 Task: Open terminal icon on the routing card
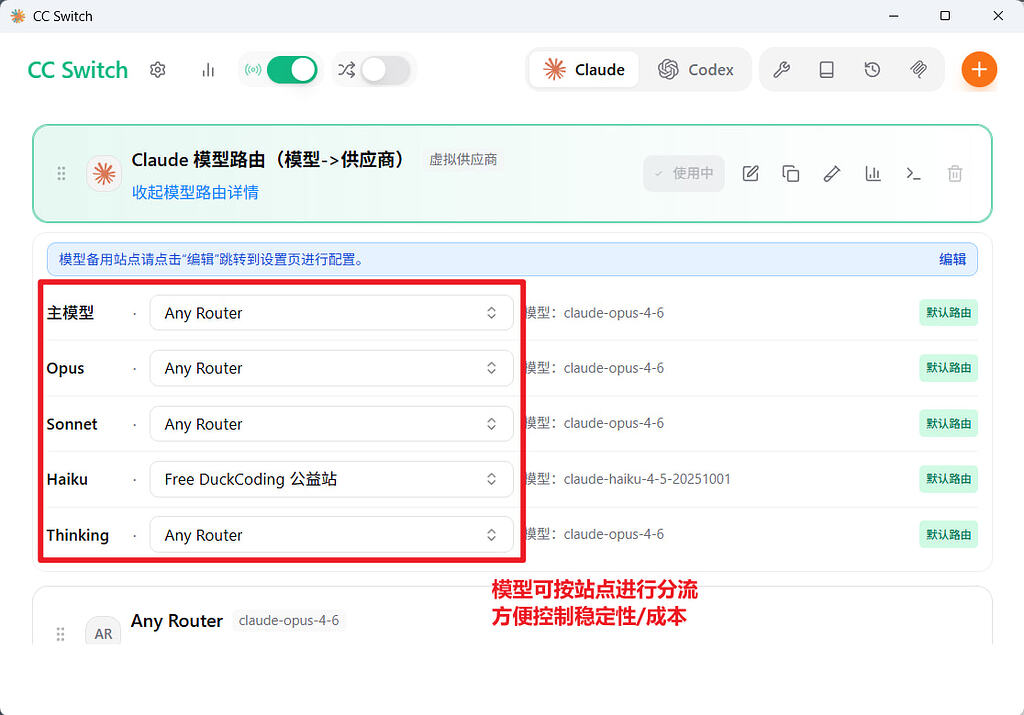tap(913, 173)
